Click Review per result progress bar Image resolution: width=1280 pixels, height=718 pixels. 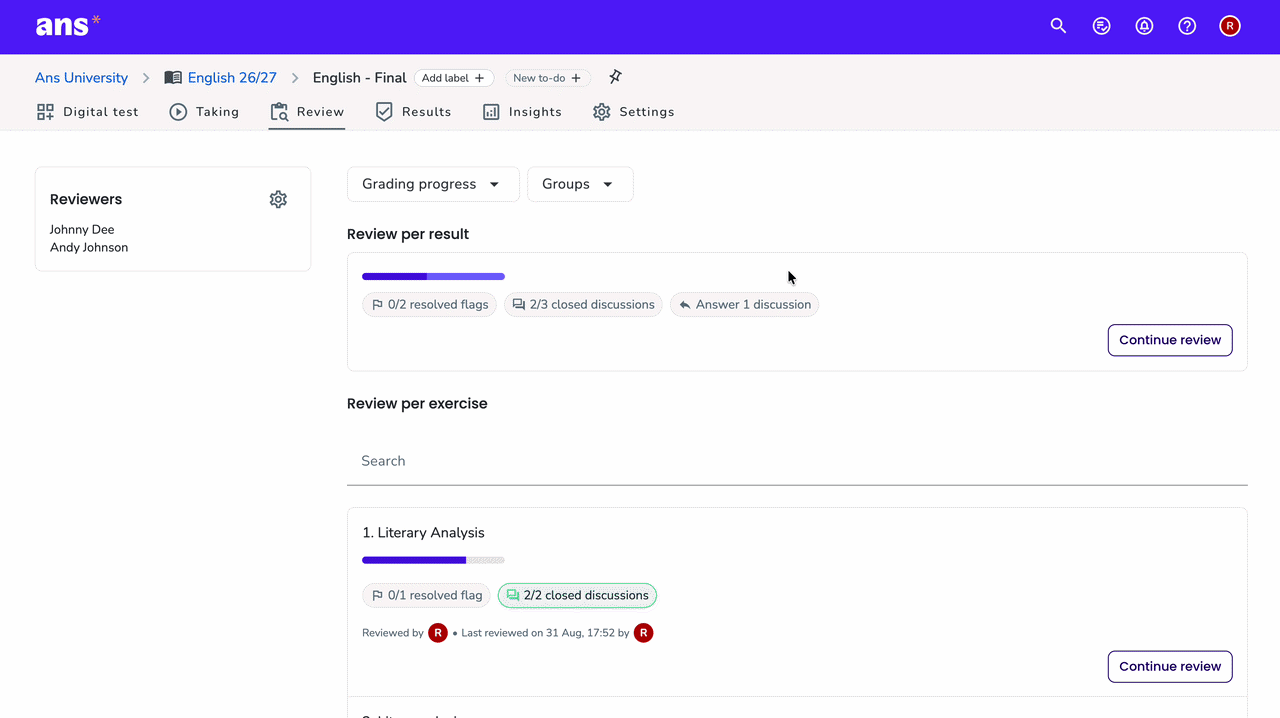[x=433, y=277]
